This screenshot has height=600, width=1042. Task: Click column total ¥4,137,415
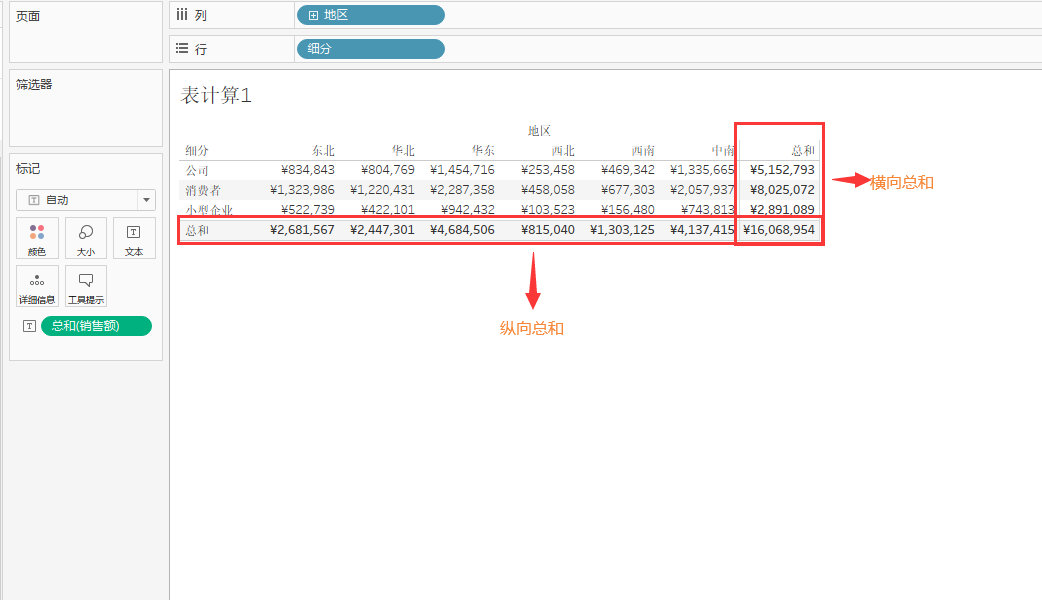click(702, 230)
